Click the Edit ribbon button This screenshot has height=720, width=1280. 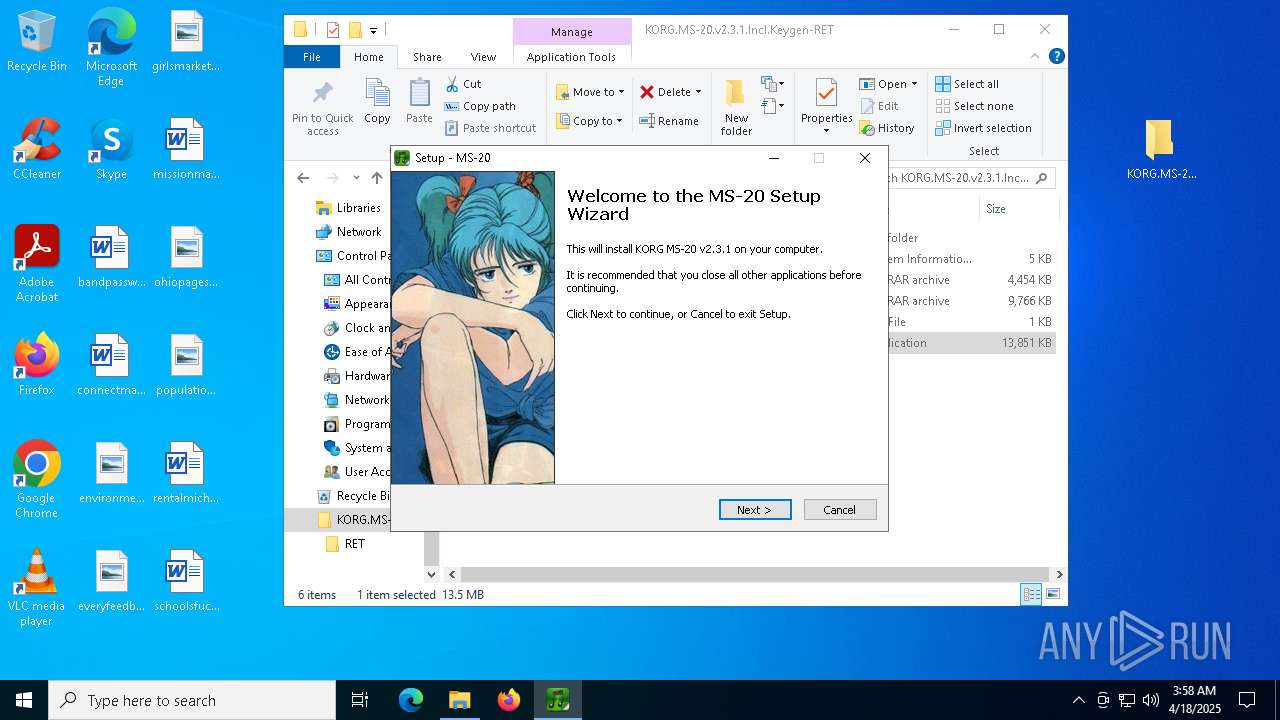click(x=879, y=106)
